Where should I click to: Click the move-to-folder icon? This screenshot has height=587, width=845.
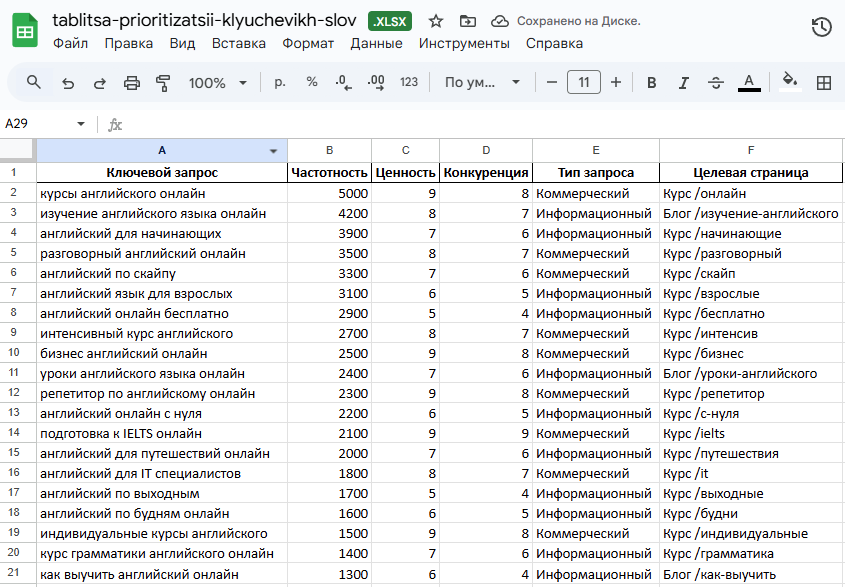pyautogui.click(x=467, y=22)
